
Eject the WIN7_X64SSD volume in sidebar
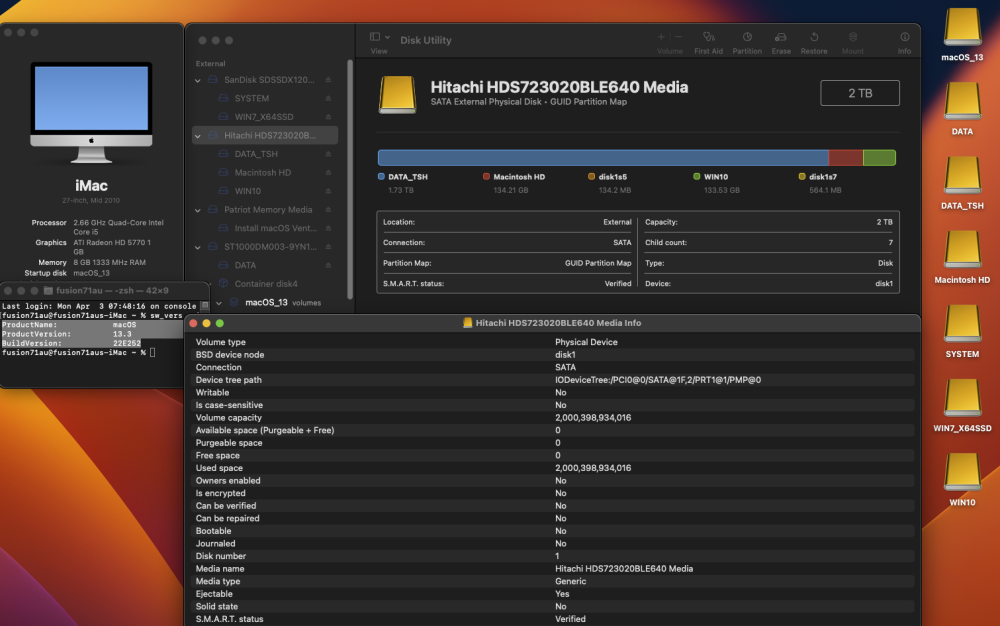pyautogui.click(x=328, y=117)
